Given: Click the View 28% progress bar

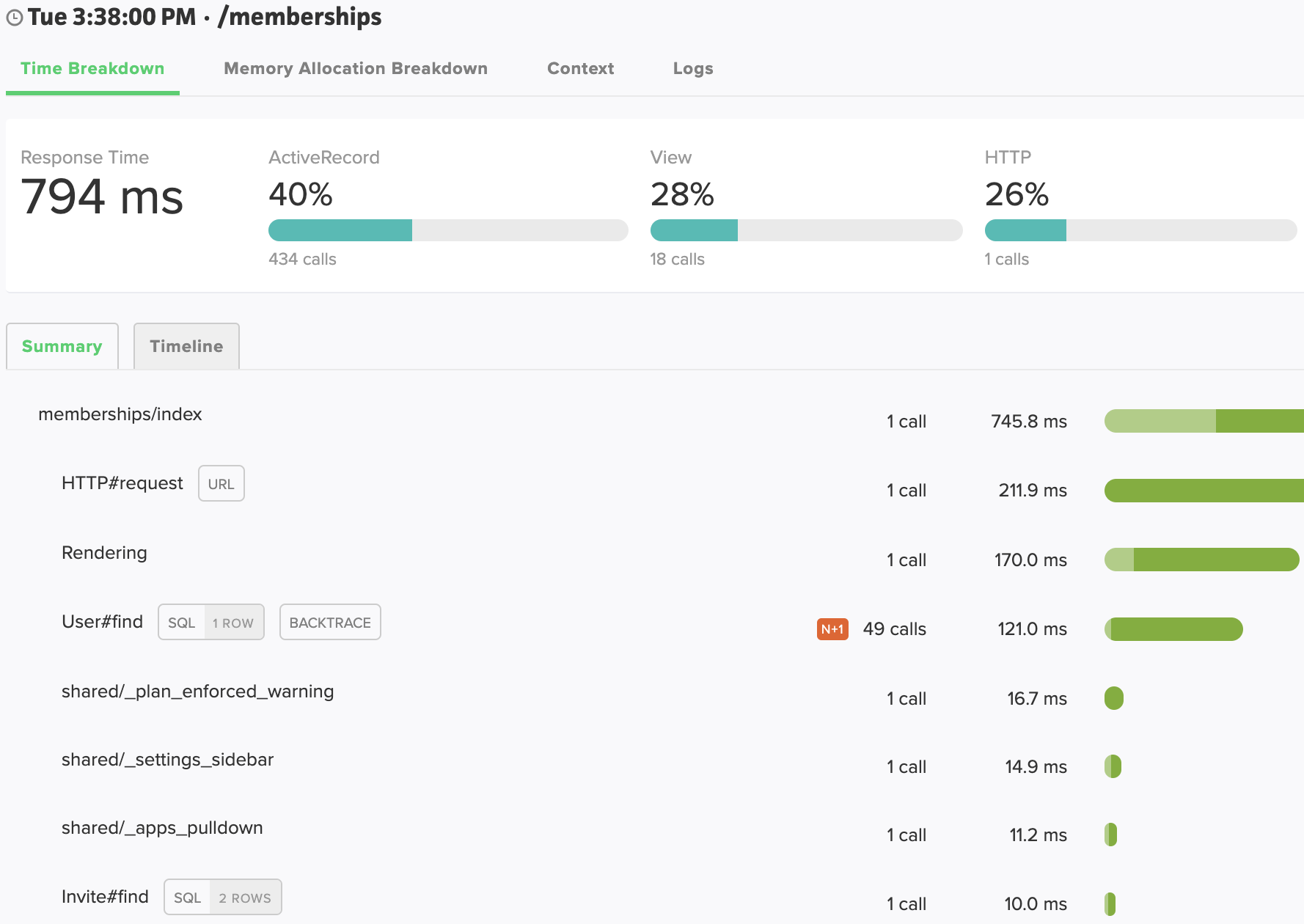Looking at the screenshot, I should [x=805, y=230].
